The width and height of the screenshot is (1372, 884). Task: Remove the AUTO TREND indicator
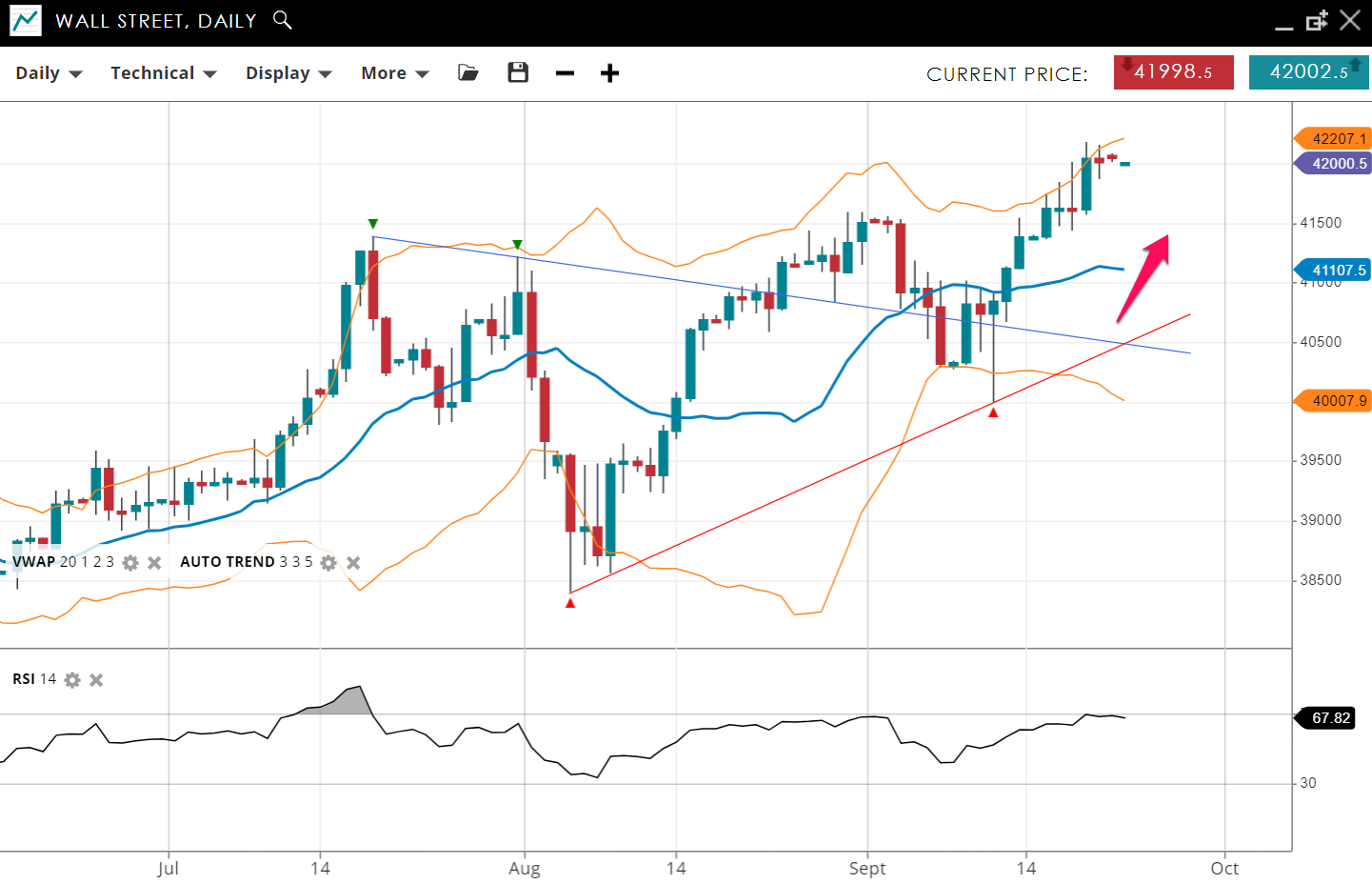(x=353, y=563)
